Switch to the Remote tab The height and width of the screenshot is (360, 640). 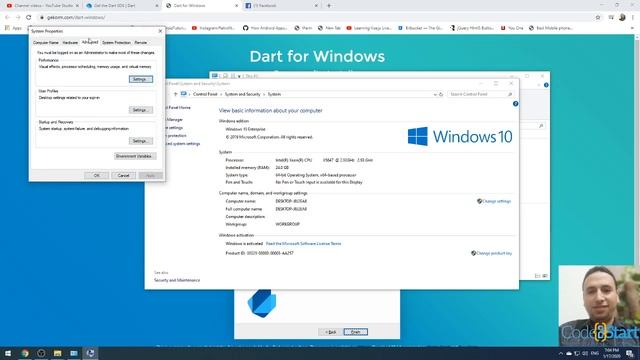click(141, 42)
